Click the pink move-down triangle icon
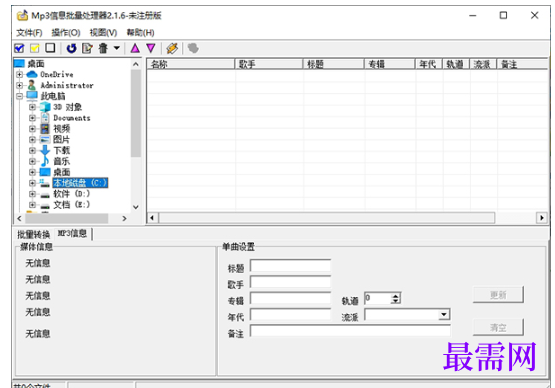This screenshot has width=555, height=388. click(x=151, y=48)
